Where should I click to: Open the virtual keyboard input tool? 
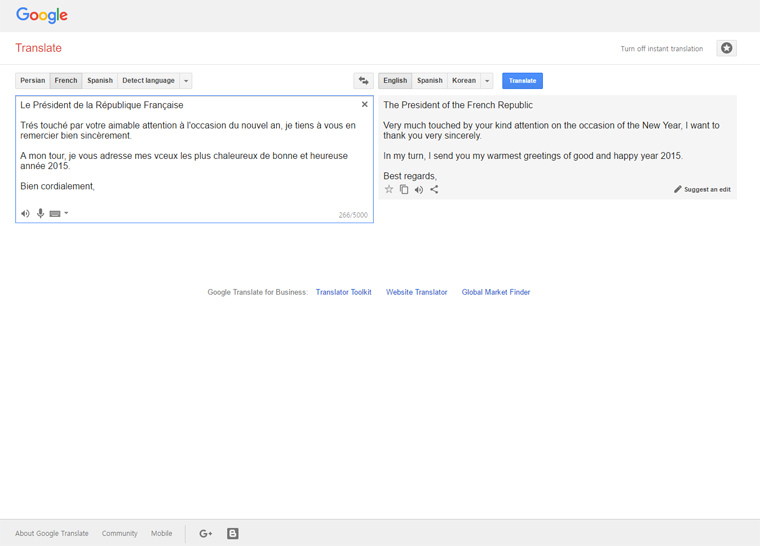pyautogui.click(x=55, y=213)
